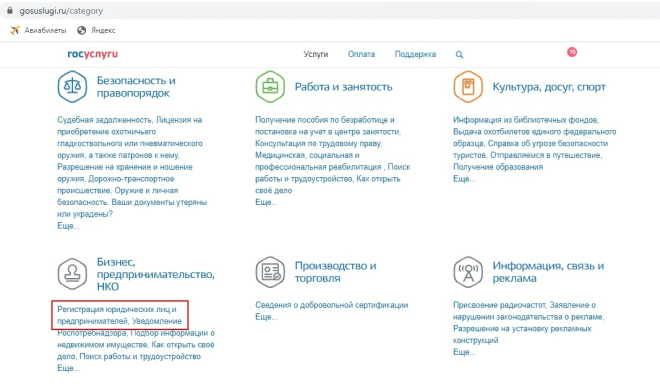Open Производство и торговля heading

(335, 272)
